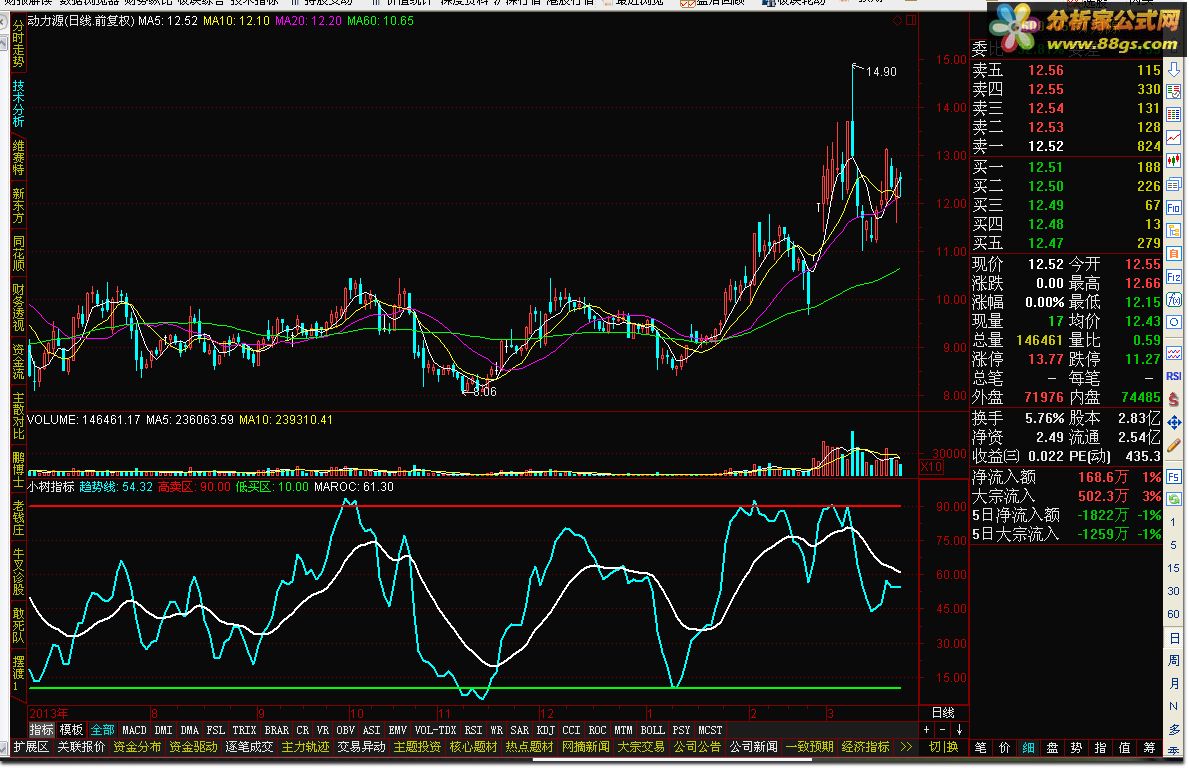The height and width of the screenshot is (768, 1189).
Task: Open the f(x) formula icon
Action: (x=1174, y=299)
